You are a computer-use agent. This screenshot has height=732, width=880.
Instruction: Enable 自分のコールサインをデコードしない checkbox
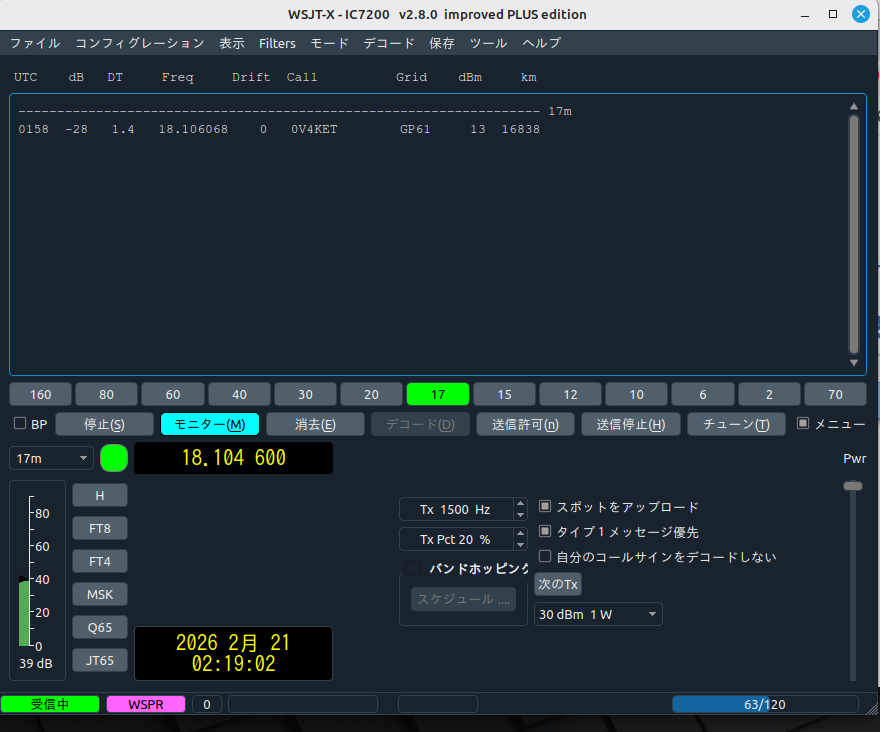tap(545, 556)
